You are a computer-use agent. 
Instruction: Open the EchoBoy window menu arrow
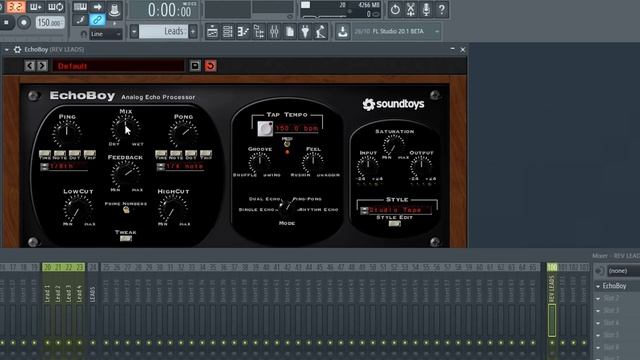[x=7, y=49]
